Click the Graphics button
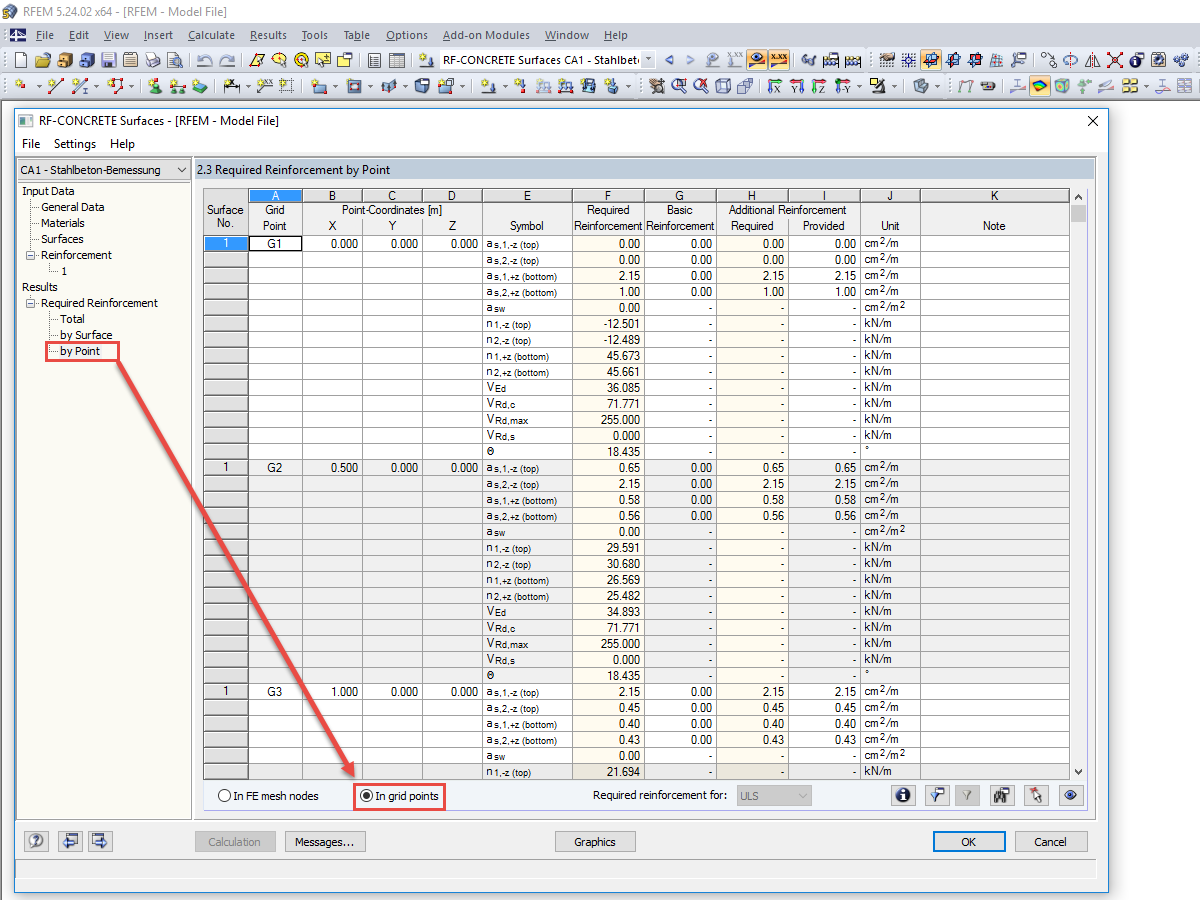The image size is (1200, 900). click(594, 842)
